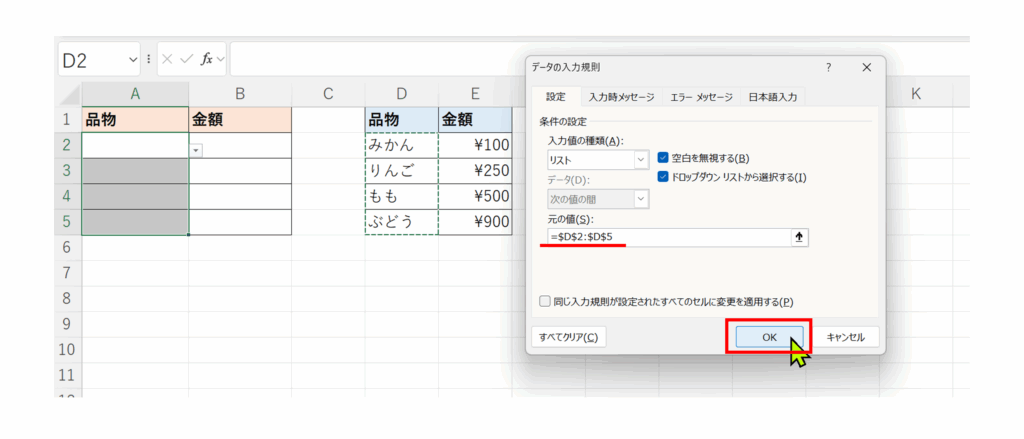Image resolution: width=1024 pixels, height=439 pixels.
Task: Click the すべてクリア button
Action: [x=566, y=337]
